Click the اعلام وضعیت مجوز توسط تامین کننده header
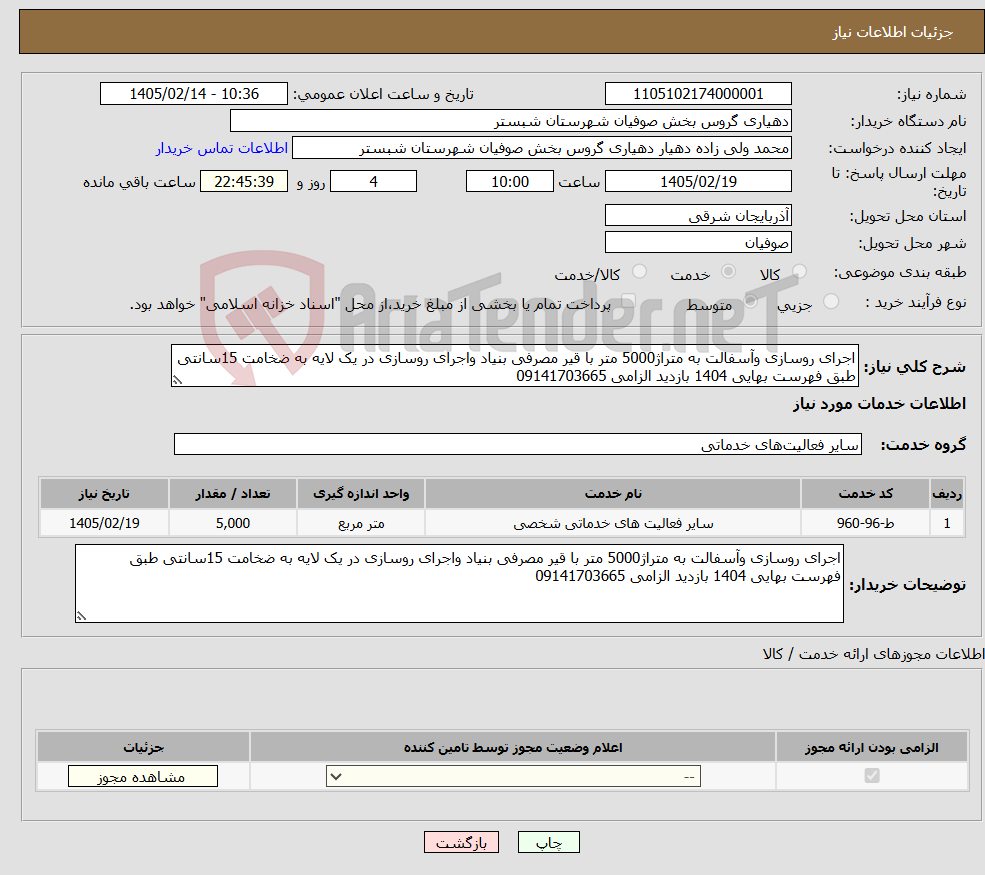The width and height of the screenshot is (985, 875). [513, 747]
